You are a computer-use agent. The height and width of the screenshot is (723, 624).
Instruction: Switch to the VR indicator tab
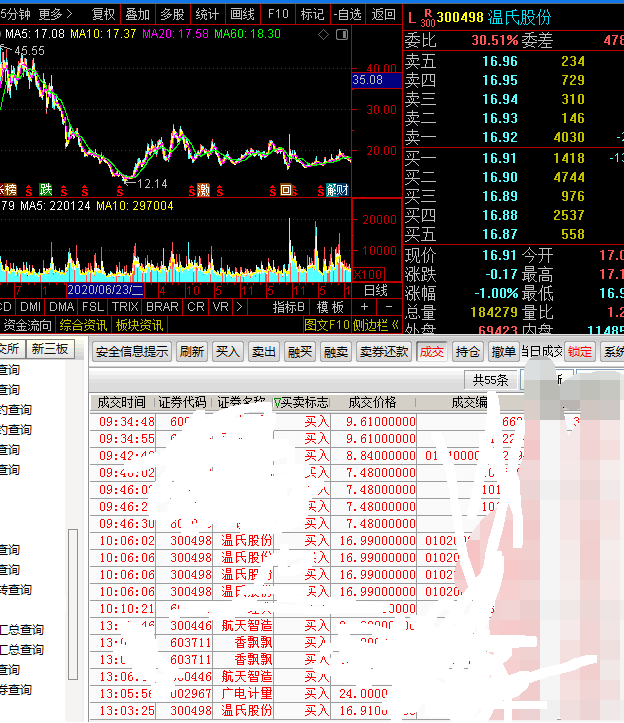pyautogui.click(x=220, y=307)
